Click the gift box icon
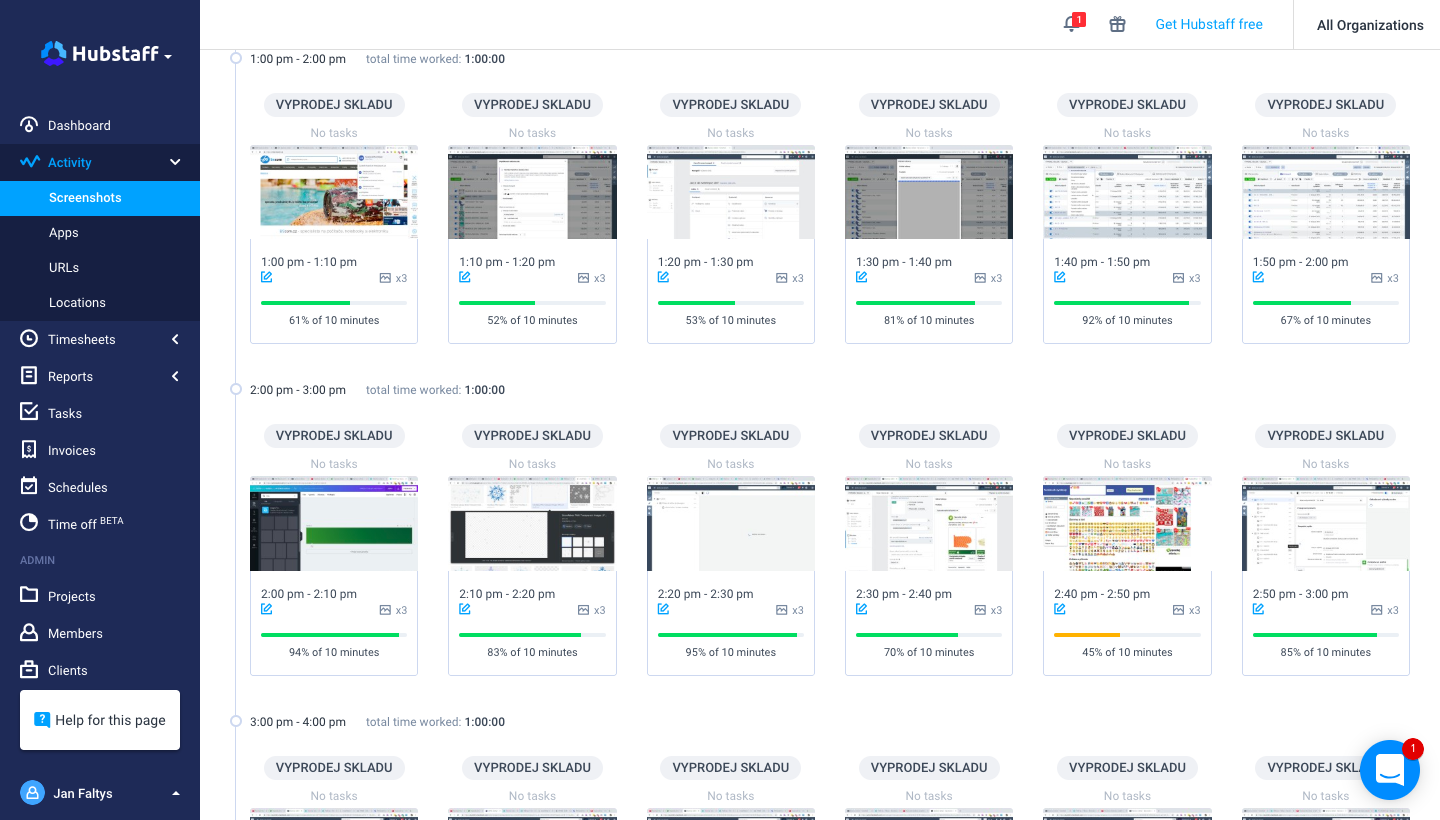The width and height of the screenshot is (1440, 820). pos(1117,24)
